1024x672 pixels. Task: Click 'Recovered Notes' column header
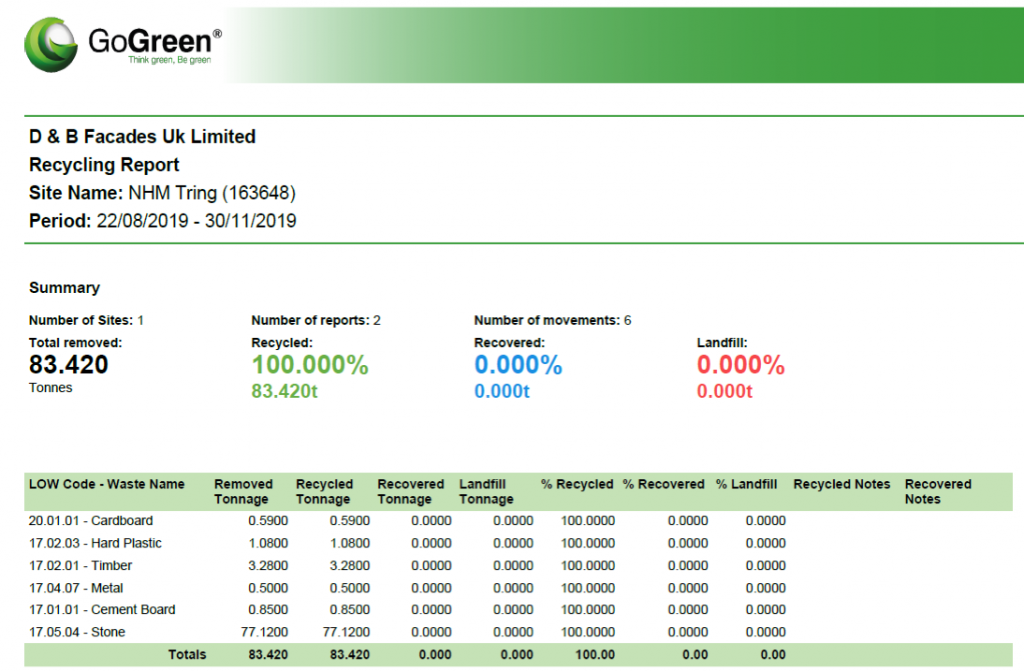coord(938,491)
